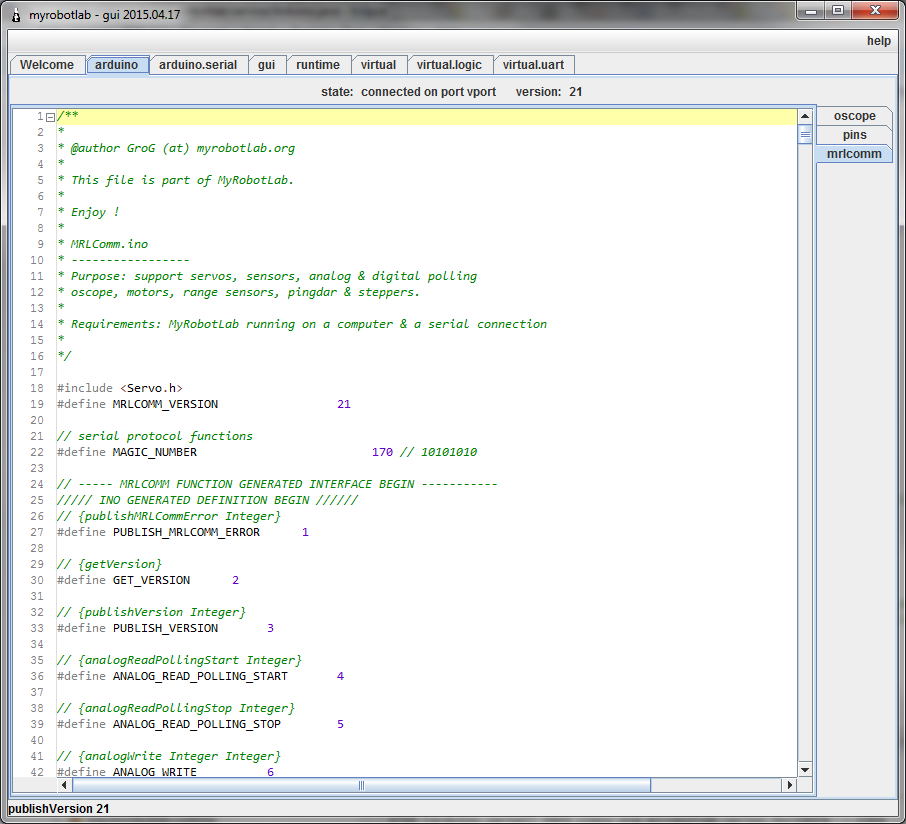The height and width of the screenshot is (824, 906).
Task: Maximize the myrobotlab window
Action: click(838, 11)
